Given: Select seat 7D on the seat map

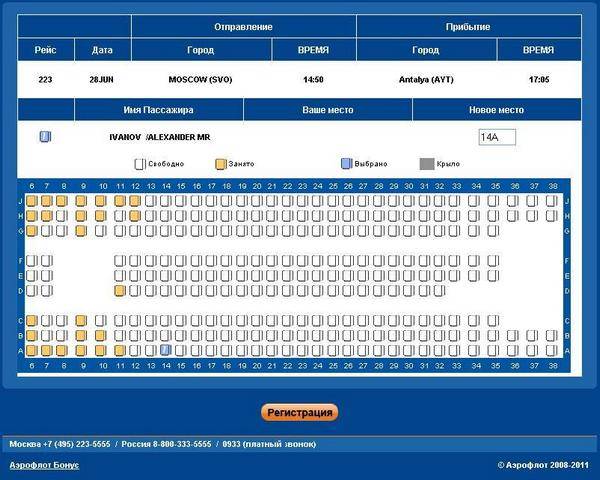Looking at the screenshot, I should pyautogui.click(x=47, y=291).
